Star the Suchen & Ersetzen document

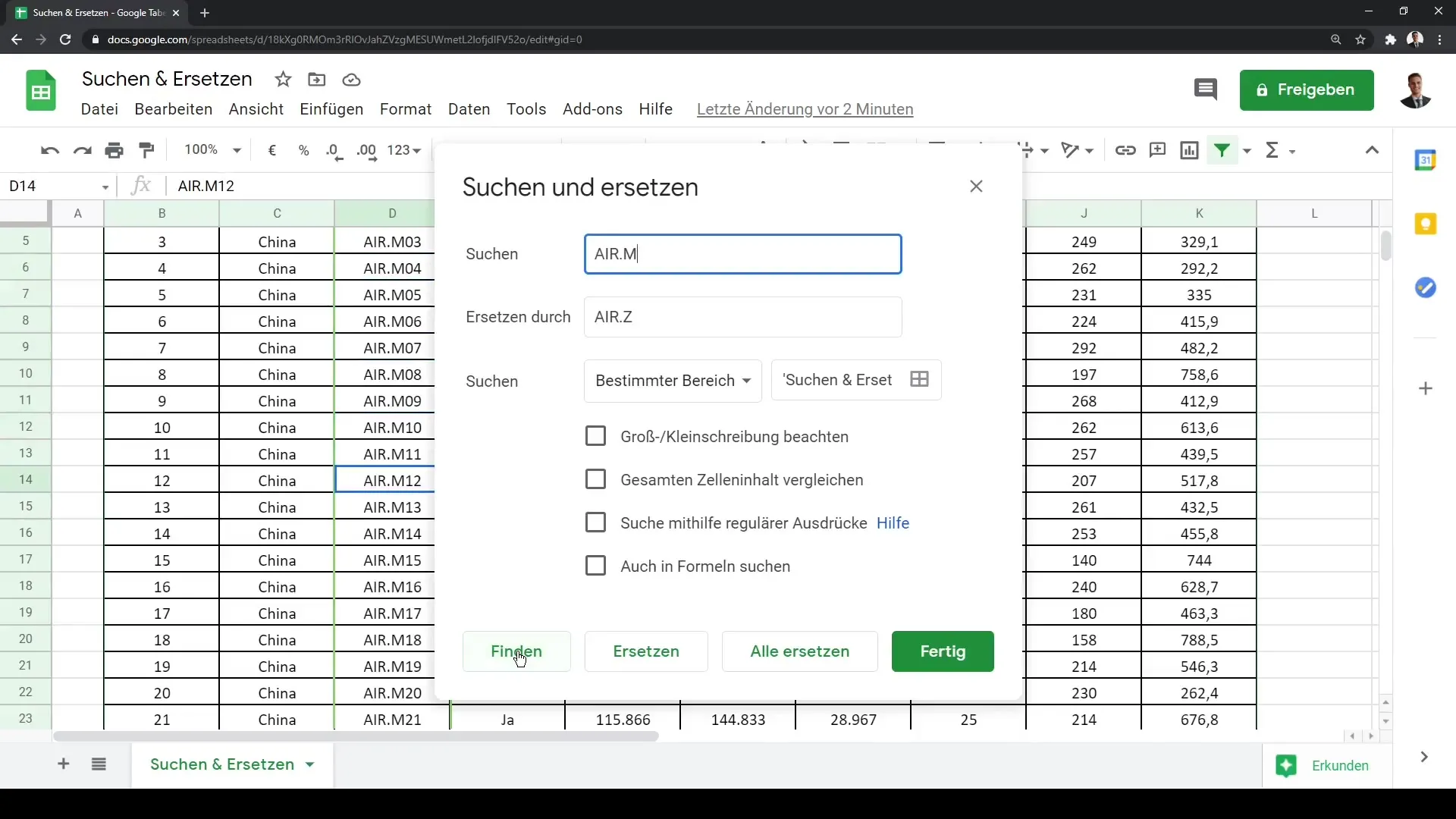coord(283,80)
